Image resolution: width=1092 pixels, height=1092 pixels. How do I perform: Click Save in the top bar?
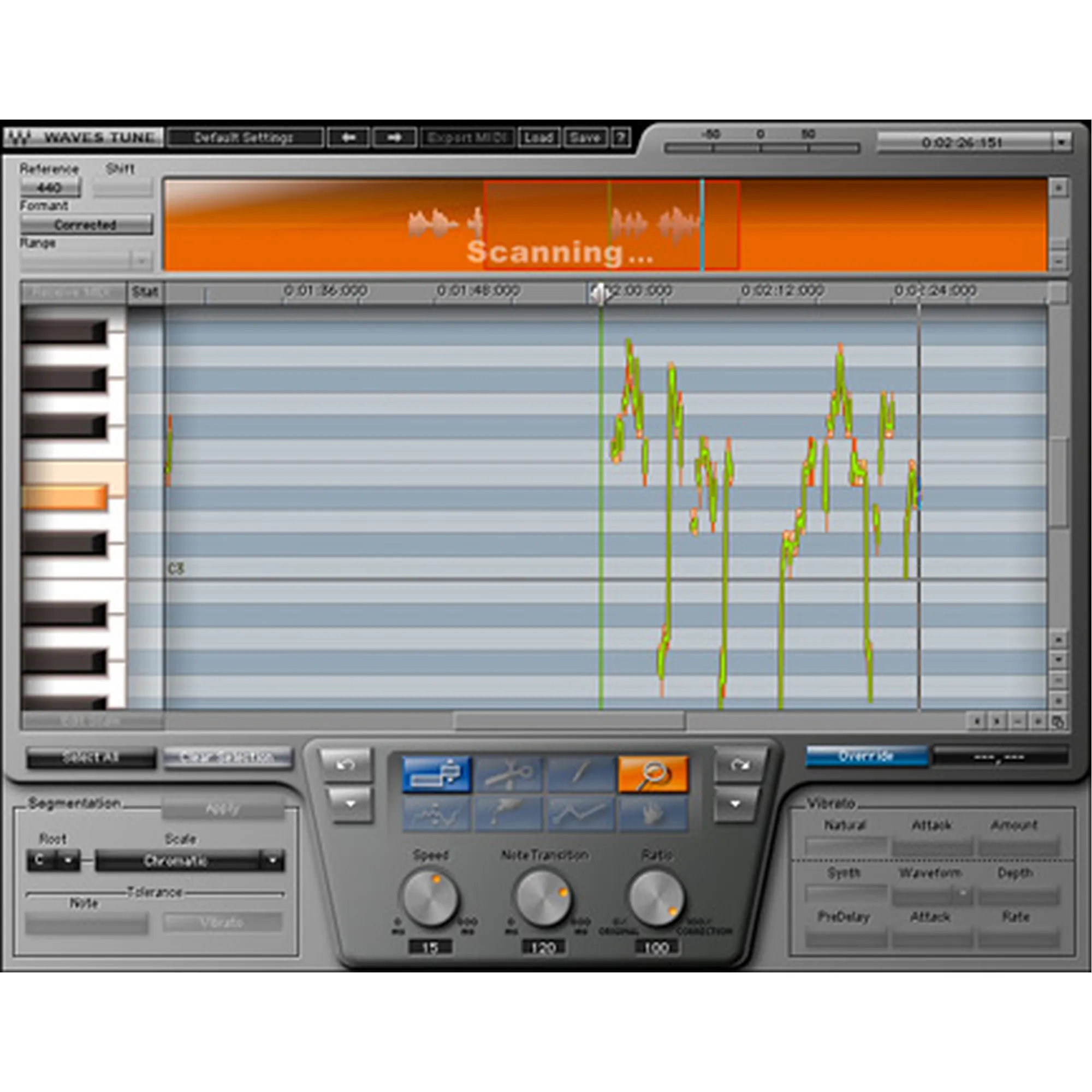[x=585, y=138]
